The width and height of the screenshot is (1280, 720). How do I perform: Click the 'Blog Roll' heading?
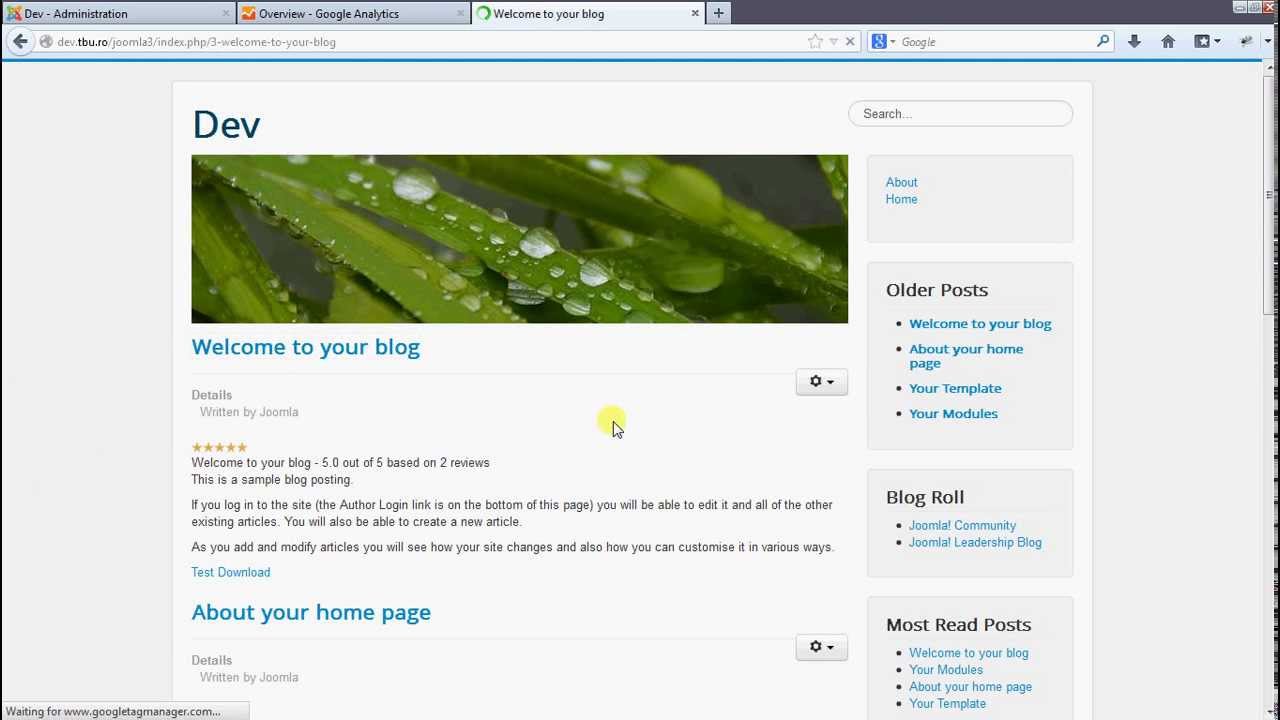(925, 497)
